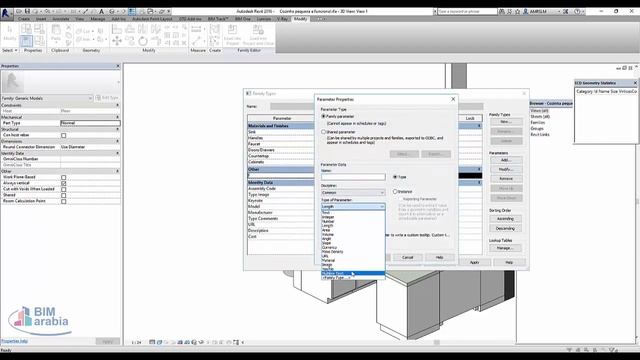Select the Move tool in Modify panel
The image size is (640, 360).
click(117, 41)
